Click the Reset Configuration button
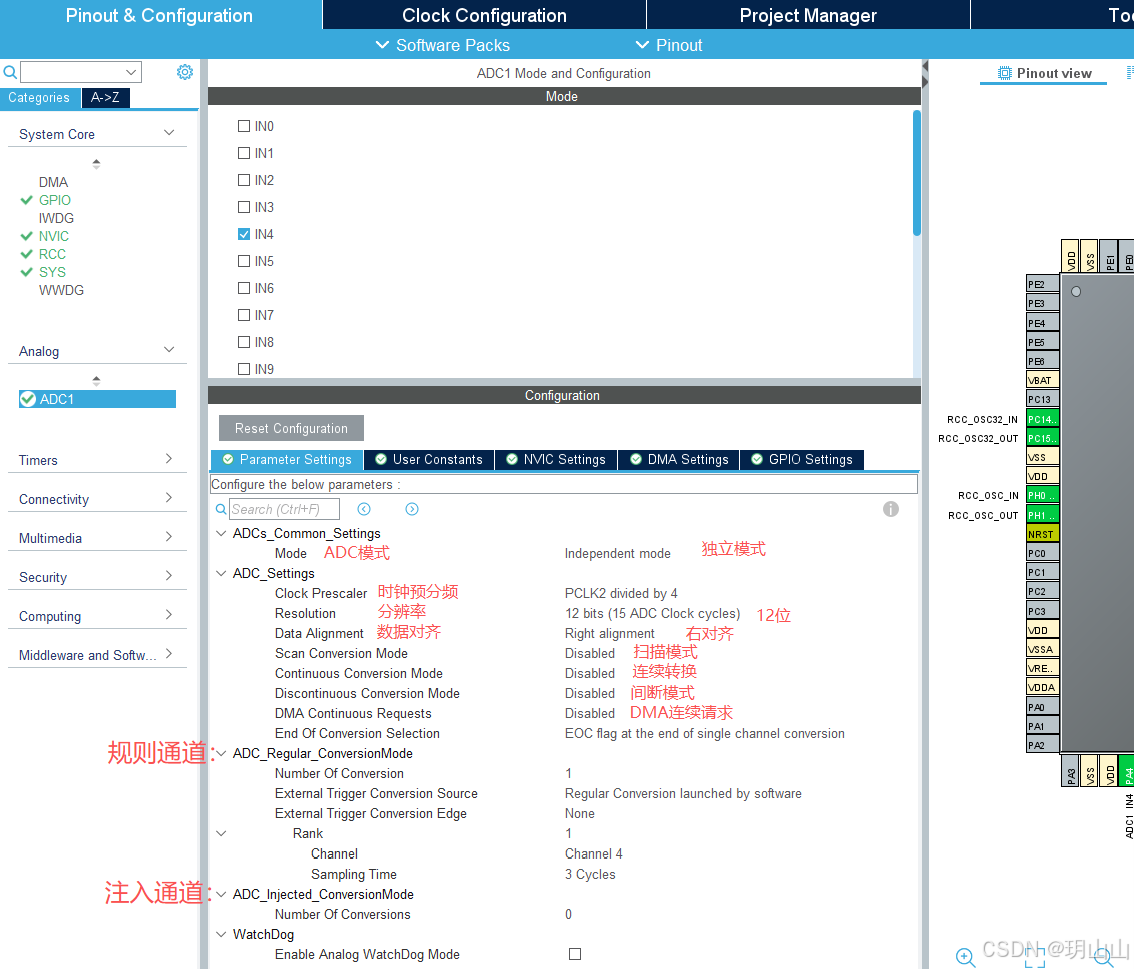1134x969 pixels. pyautogui.click(x=290, y=428)
